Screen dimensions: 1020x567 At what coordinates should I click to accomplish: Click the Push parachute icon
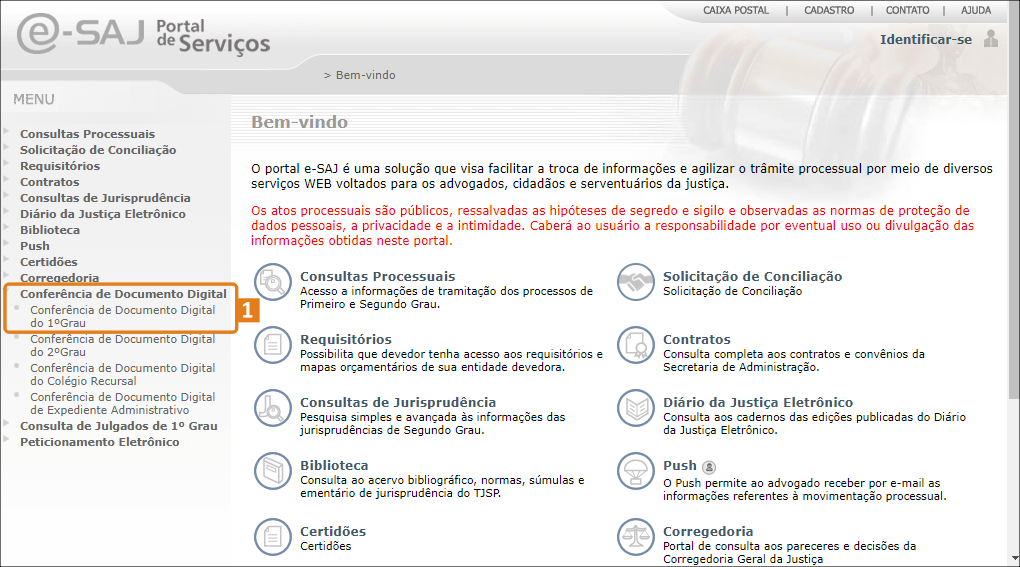pyautogui.click(x=636, y=471)
